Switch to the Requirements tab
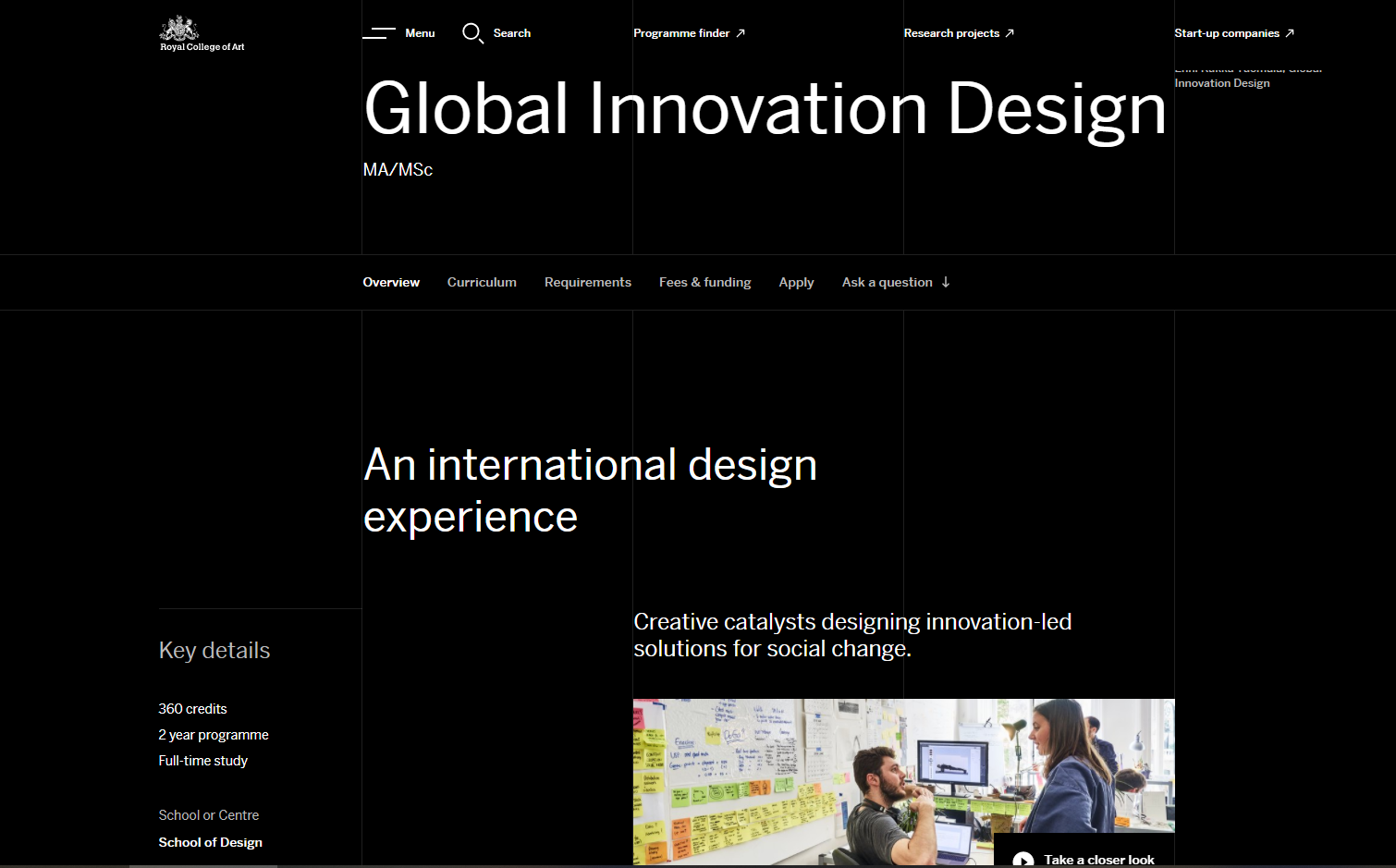This screenshot has height=868, width=1396. pos(588,283)
